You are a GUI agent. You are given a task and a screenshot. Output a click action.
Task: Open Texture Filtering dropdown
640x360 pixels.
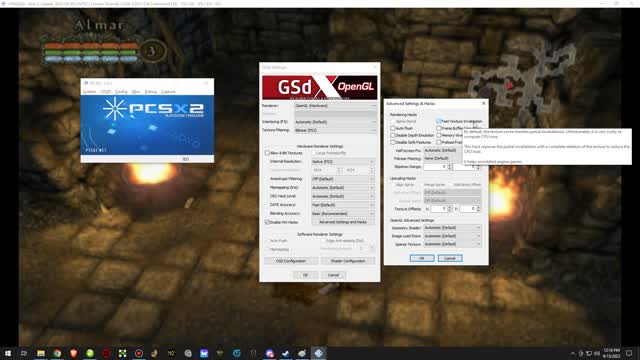click(336, 130)
